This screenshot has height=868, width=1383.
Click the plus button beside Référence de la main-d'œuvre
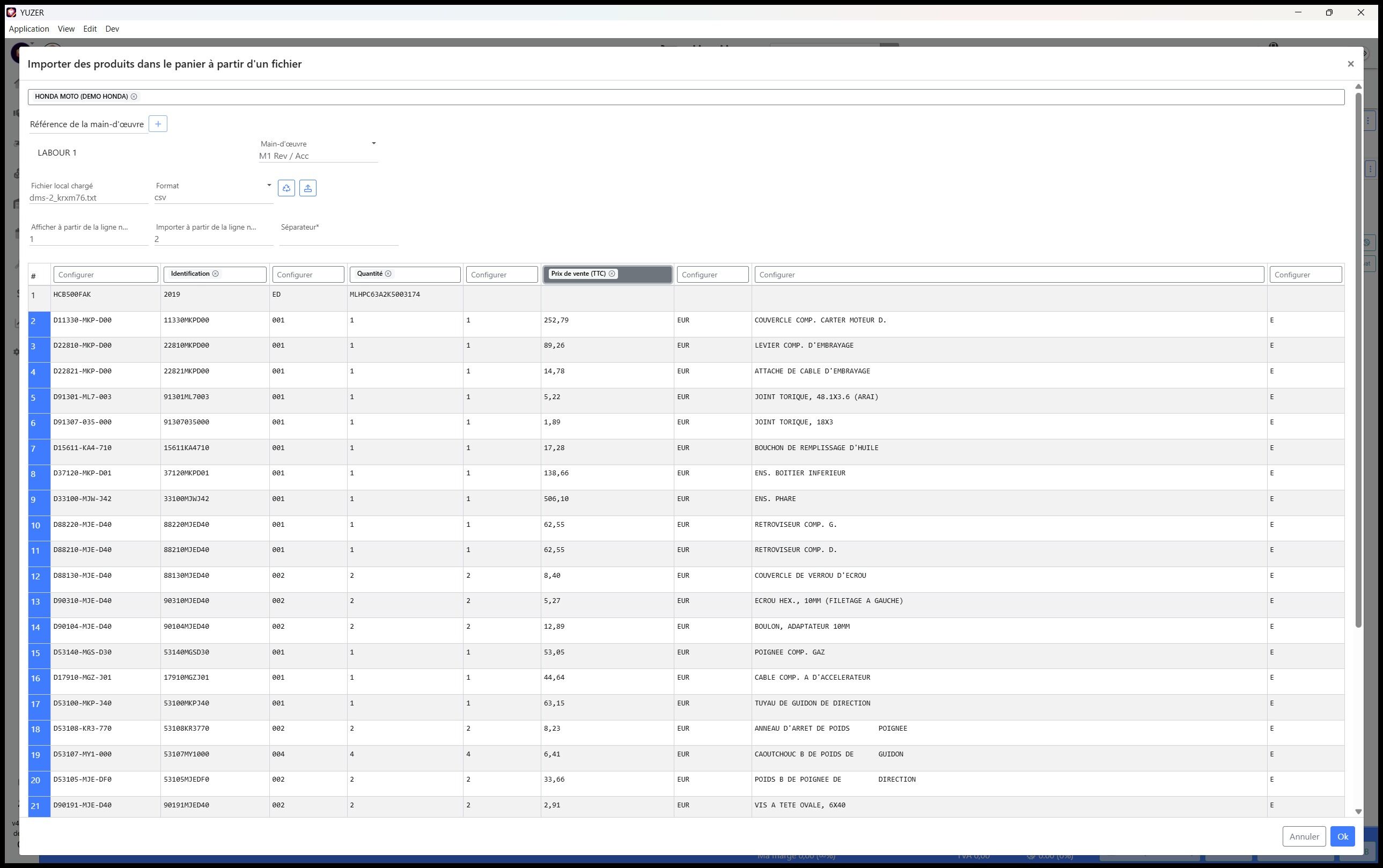158,124
